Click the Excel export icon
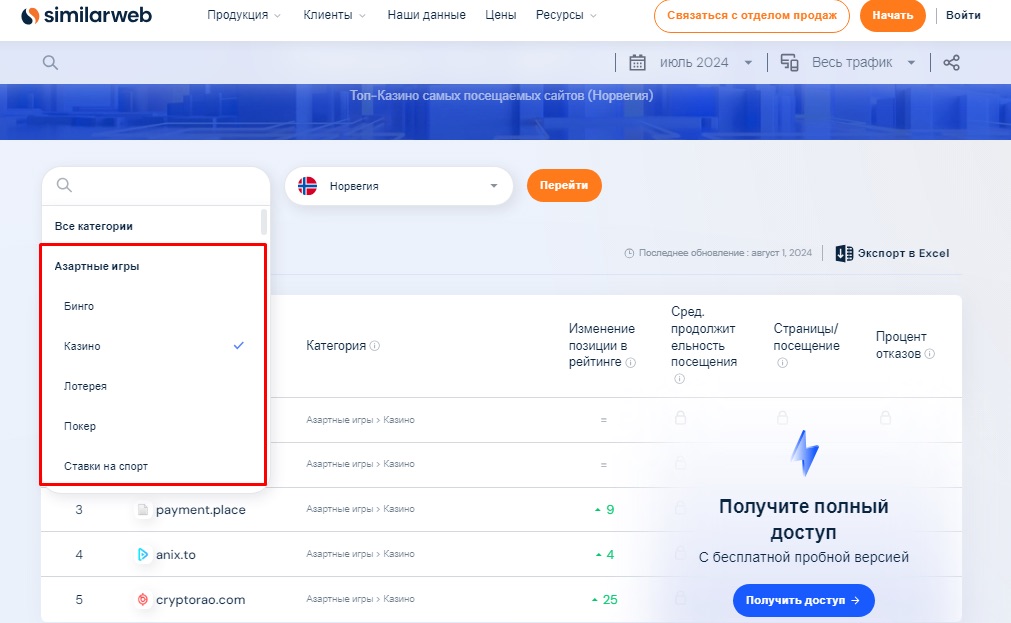 tap(844, 253)
